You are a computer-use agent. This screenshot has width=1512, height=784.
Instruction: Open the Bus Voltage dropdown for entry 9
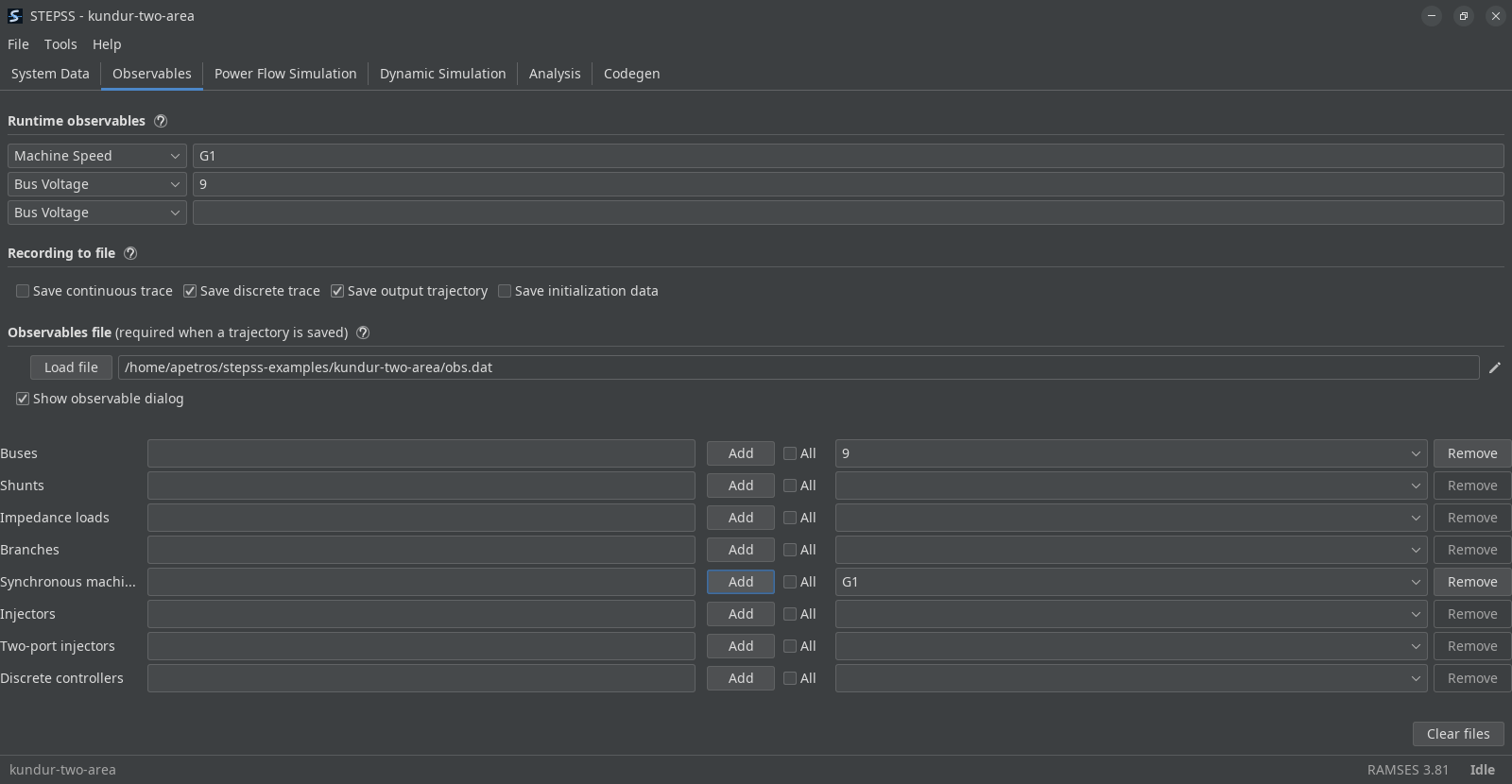click(96, 184)
